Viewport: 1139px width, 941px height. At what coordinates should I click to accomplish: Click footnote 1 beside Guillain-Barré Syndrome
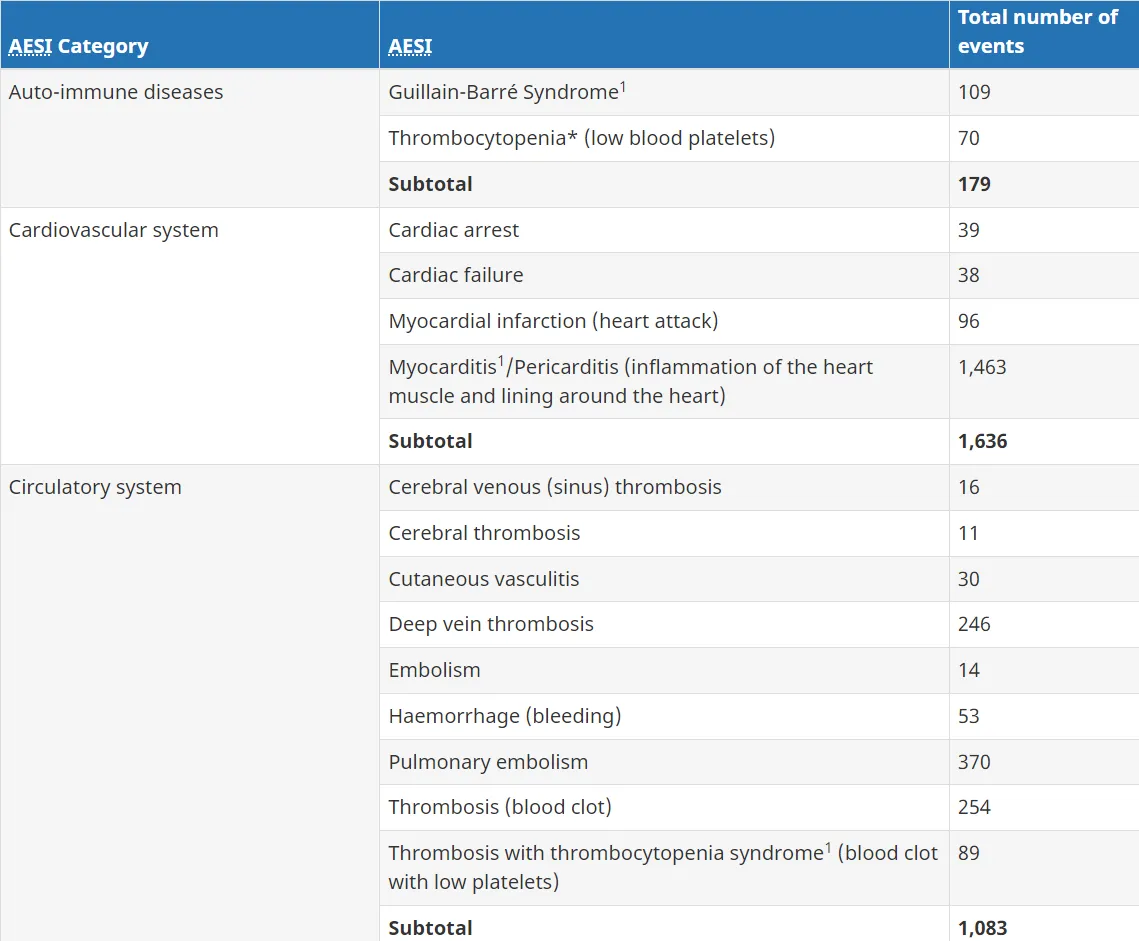(623, 86)
